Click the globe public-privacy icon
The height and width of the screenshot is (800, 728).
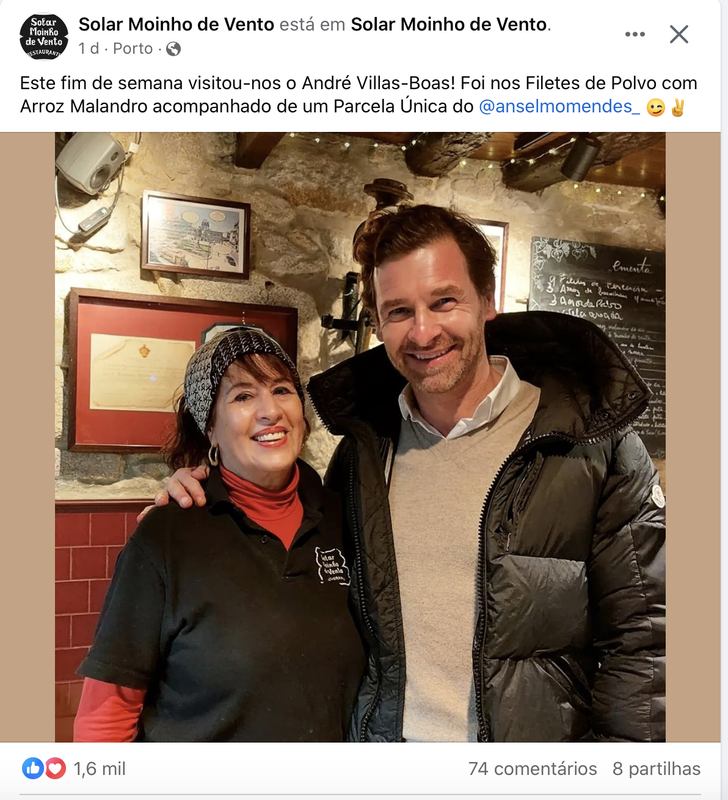pos(173,49)
